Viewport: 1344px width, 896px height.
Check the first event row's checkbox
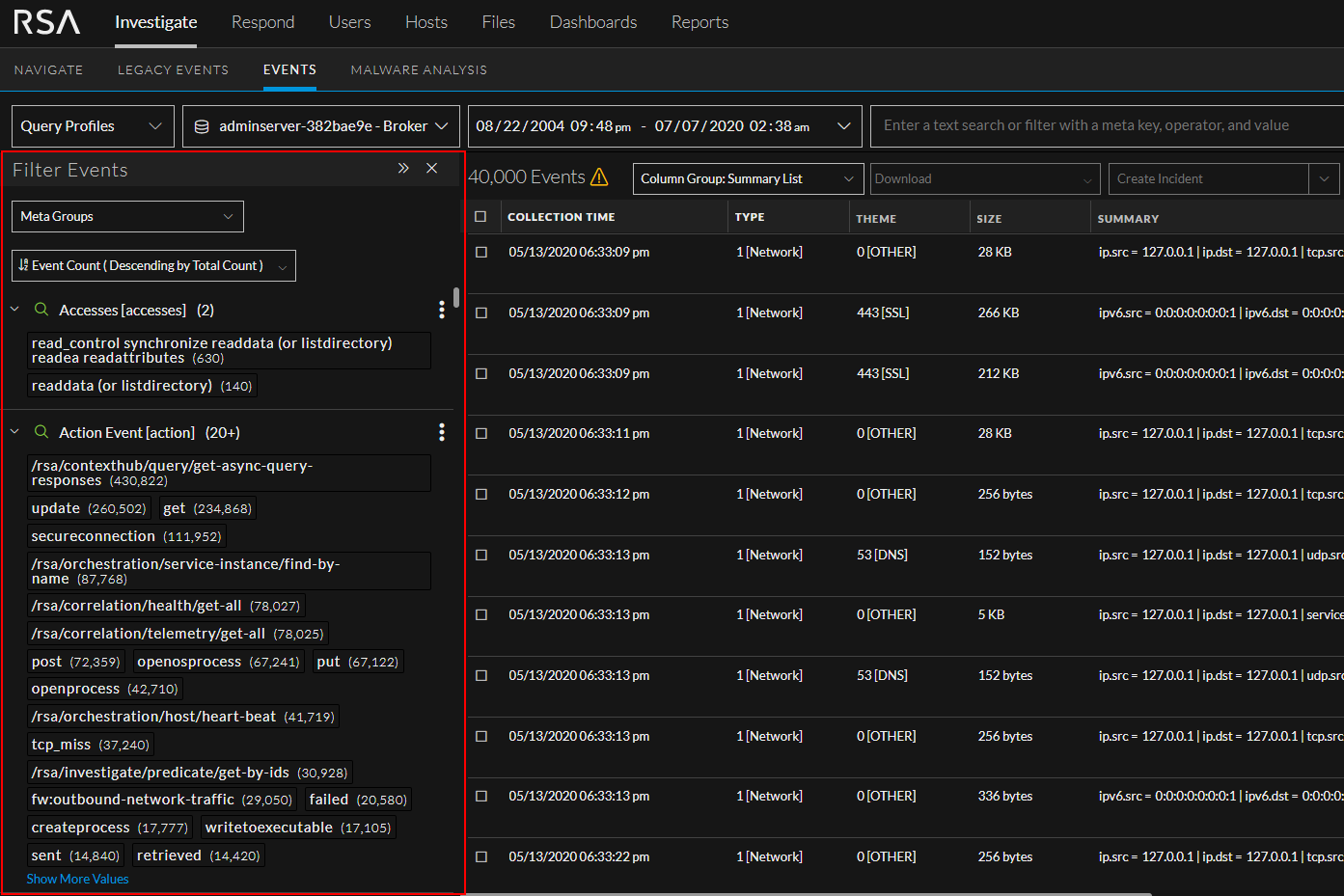480,252
